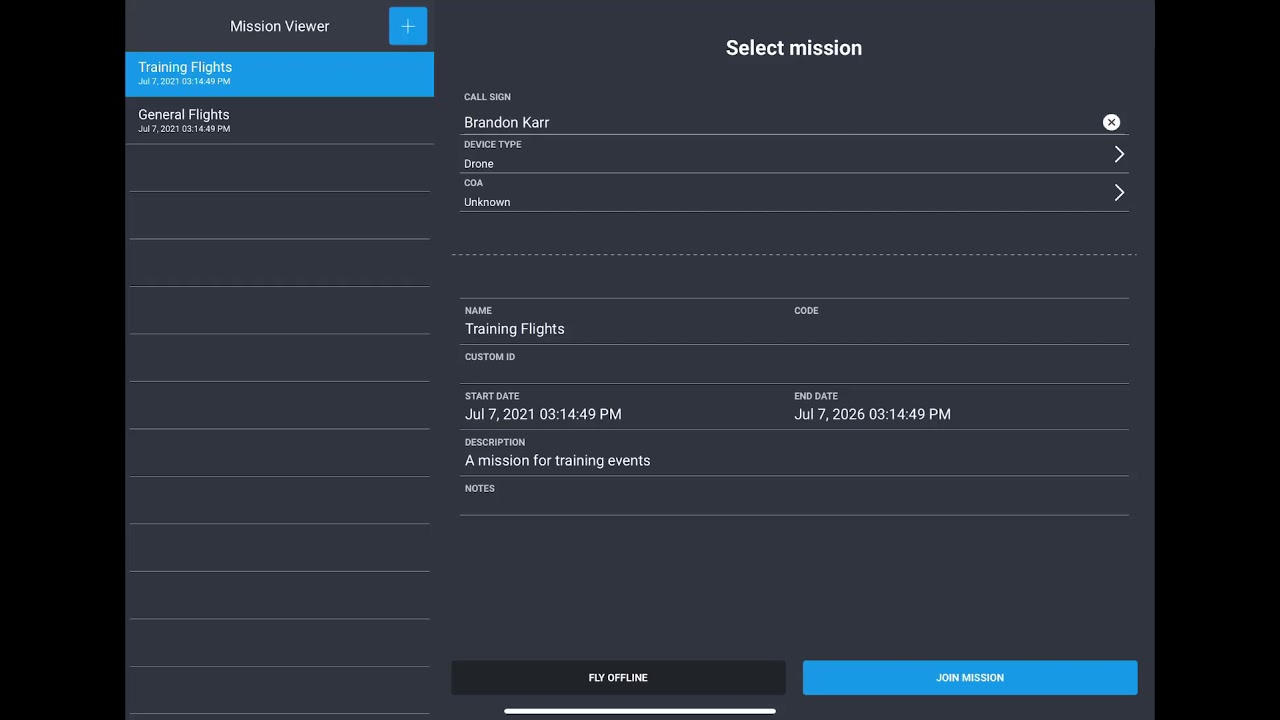Viewport: 1280px width, 720px height.
Task: Click the mission name Training Flights value
Action: pyautogui.click(x=515, y=329)
